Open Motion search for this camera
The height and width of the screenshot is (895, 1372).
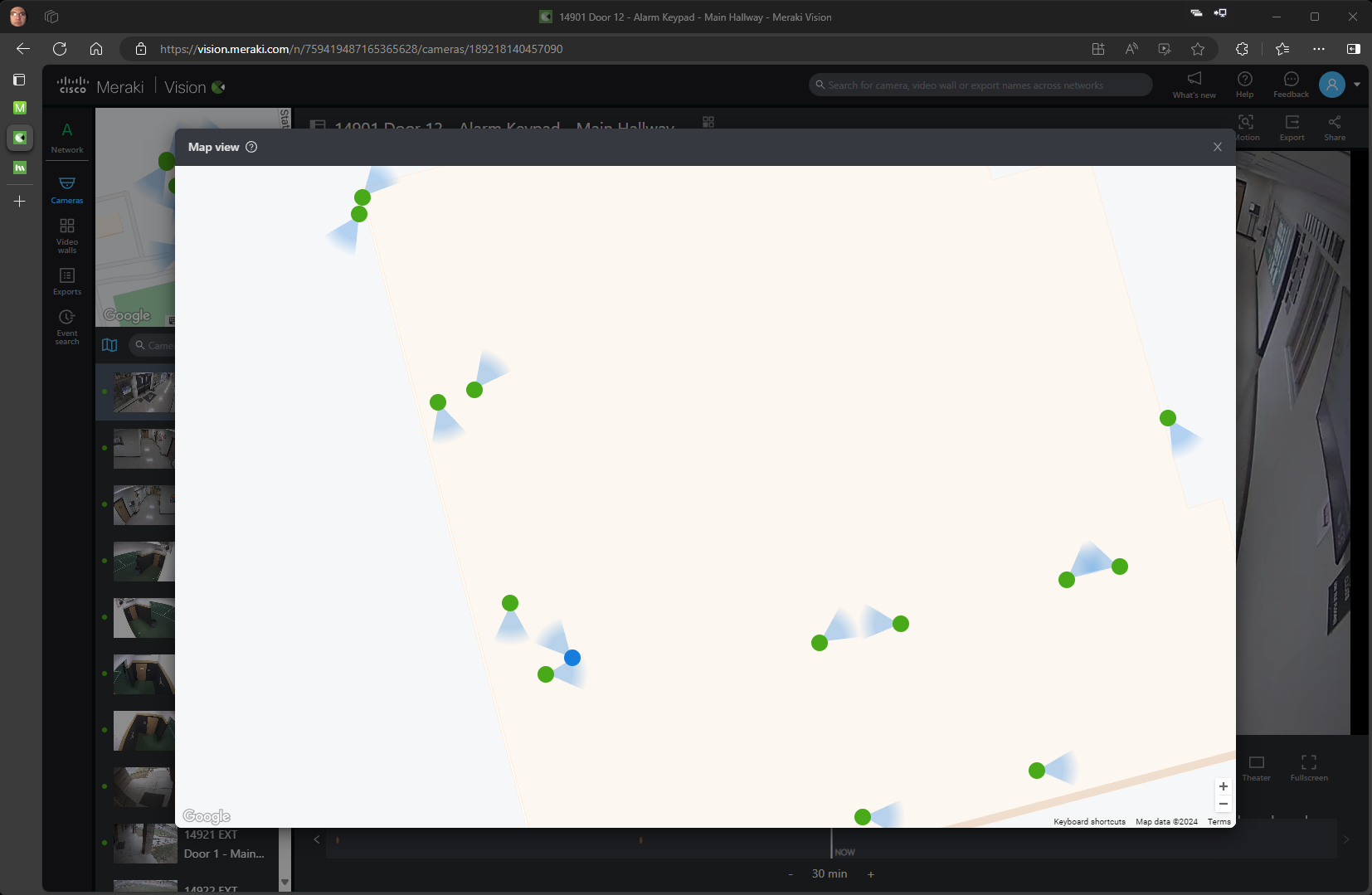click(x=1248, y=126)
